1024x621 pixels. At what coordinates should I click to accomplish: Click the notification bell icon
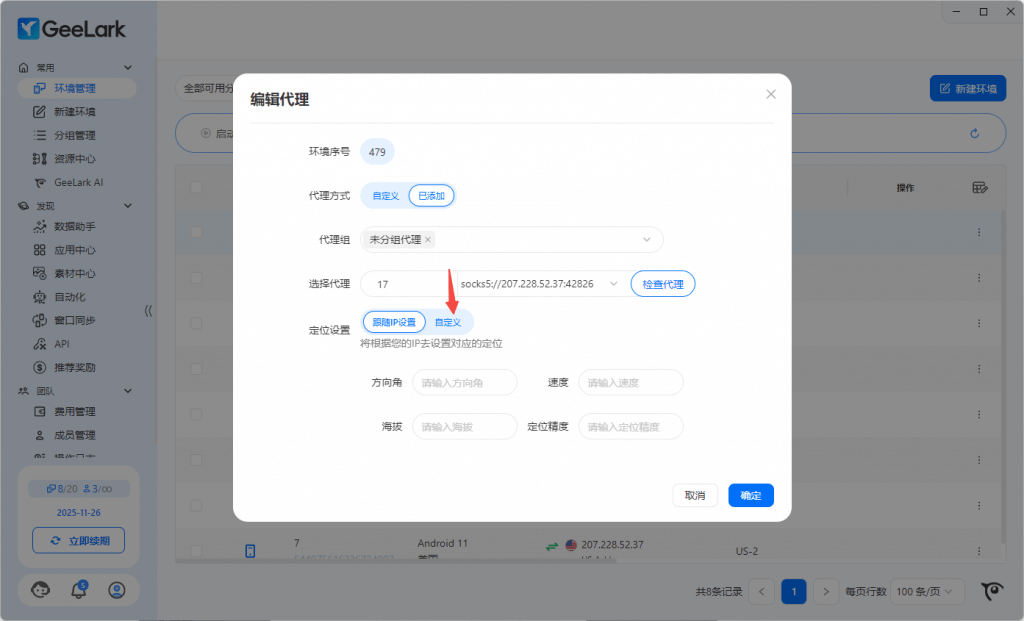coord(79,590)
